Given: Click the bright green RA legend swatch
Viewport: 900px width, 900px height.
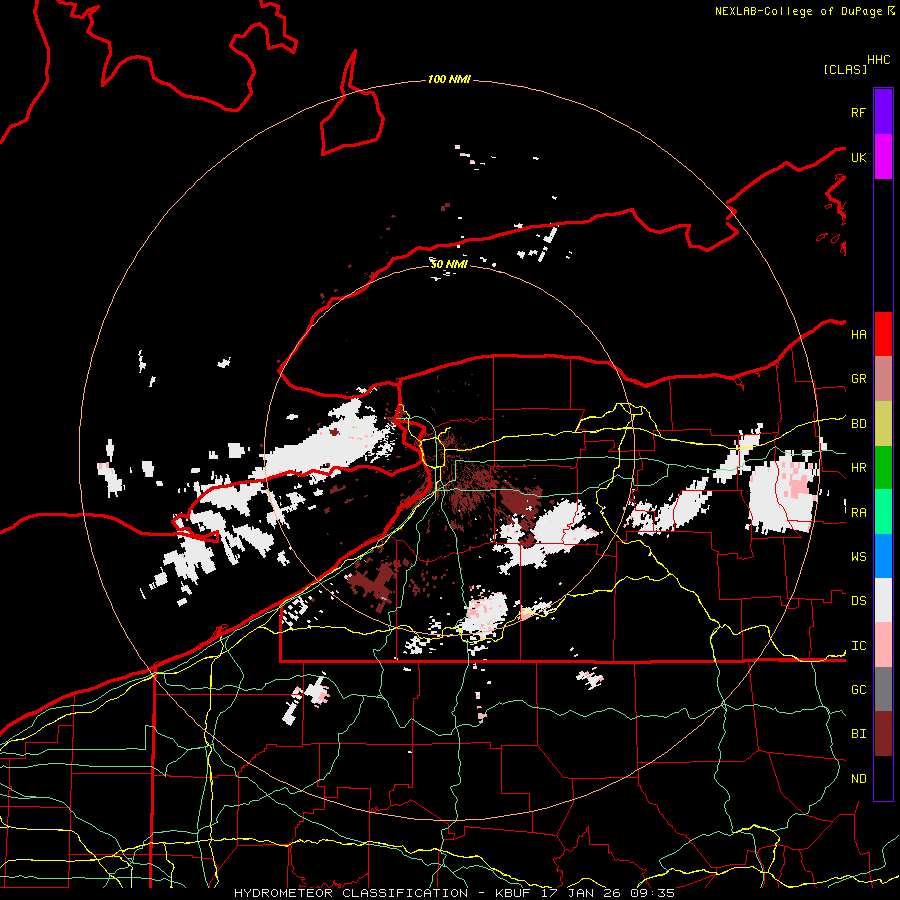Looking at the screenshot, I should [883, 512].
